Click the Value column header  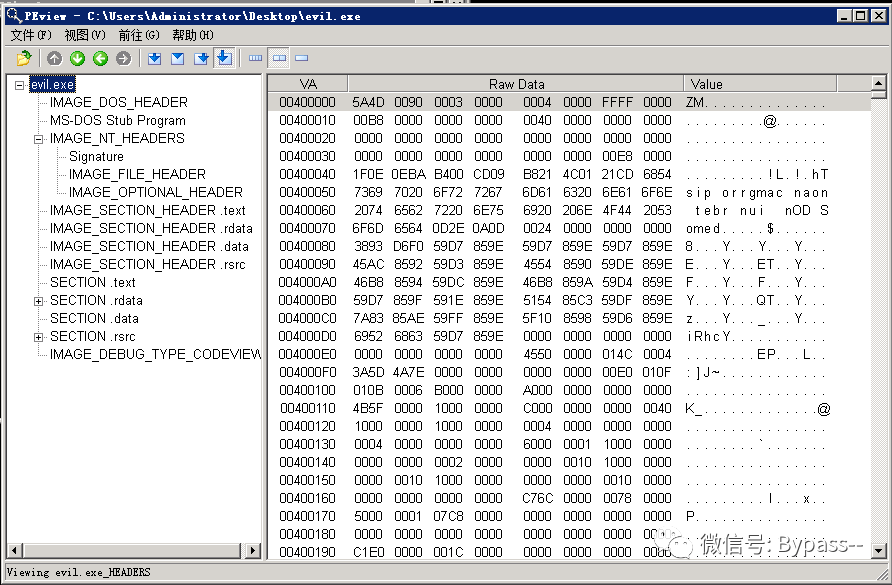tap(760, 84)
